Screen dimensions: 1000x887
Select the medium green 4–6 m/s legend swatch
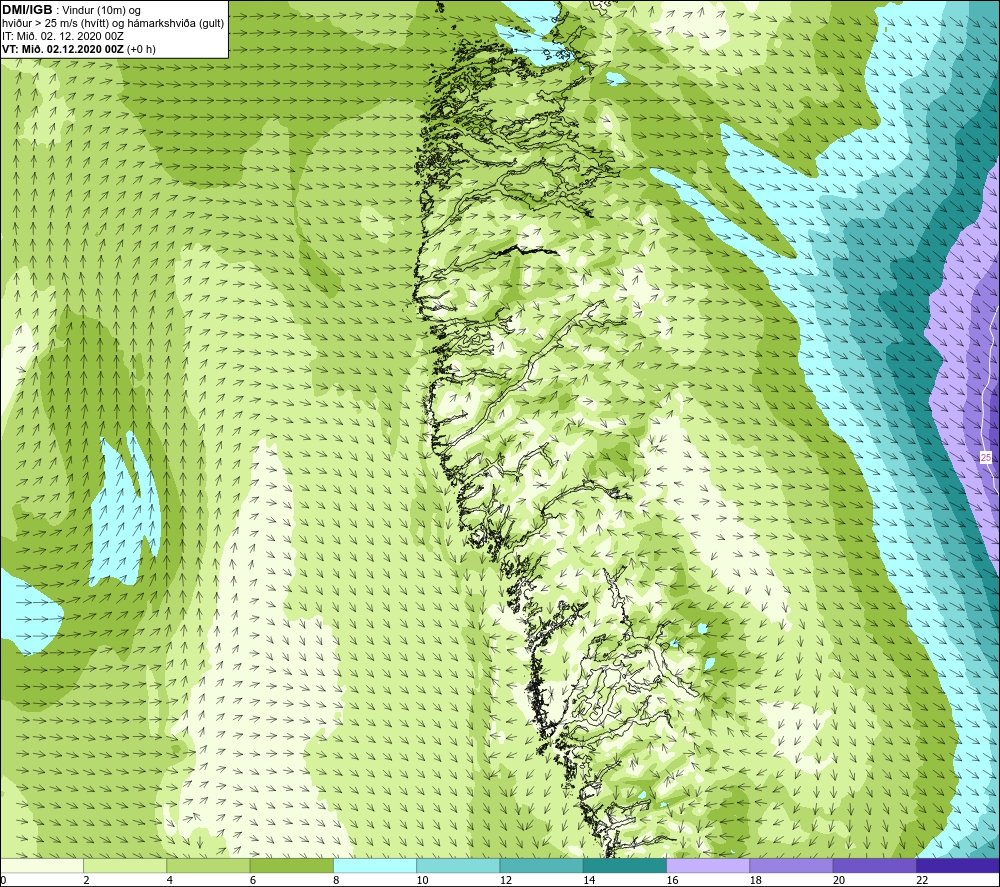[209, 866]
